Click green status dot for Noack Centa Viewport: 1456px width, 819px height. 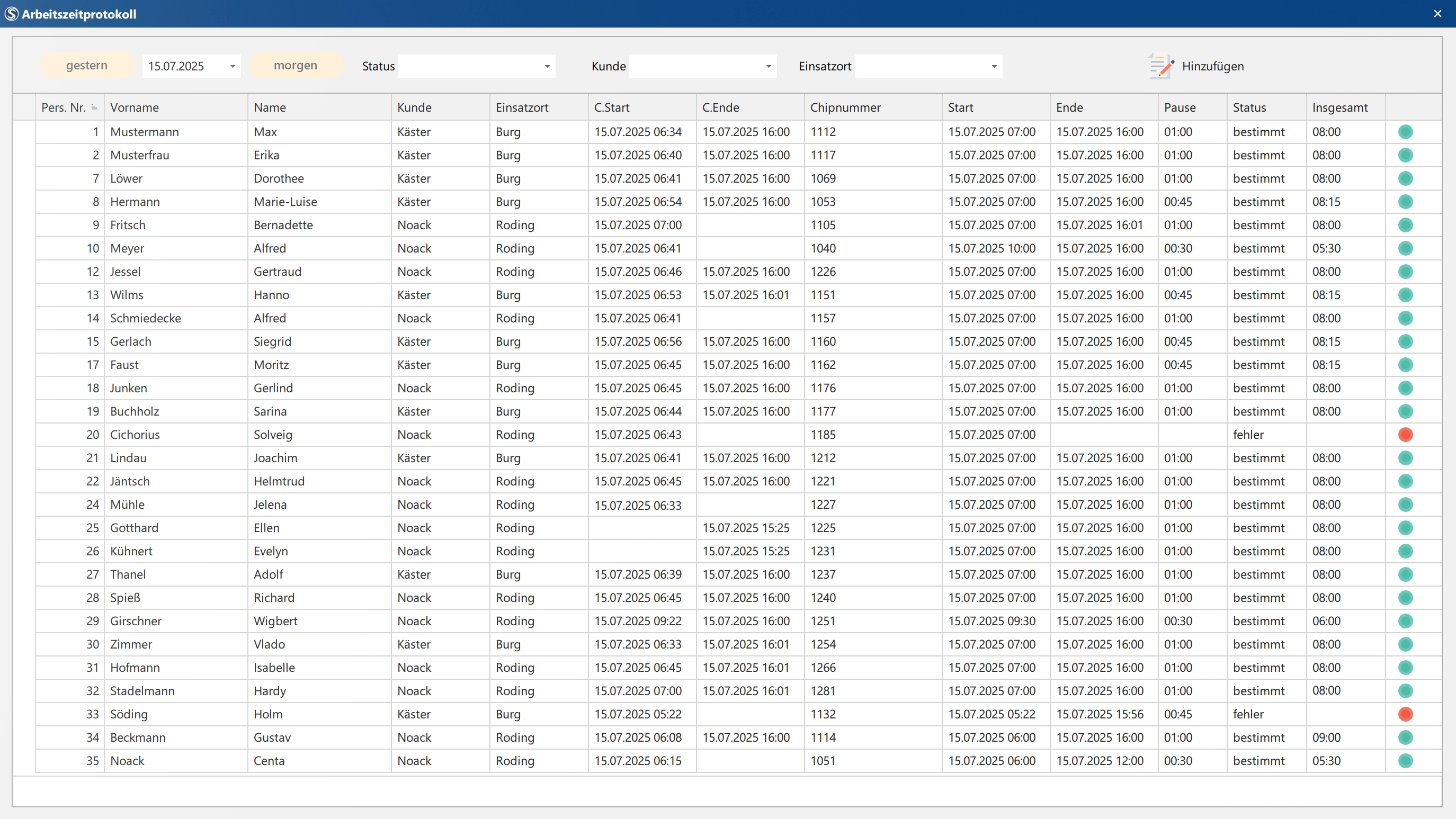click(x=1405, y=760)
